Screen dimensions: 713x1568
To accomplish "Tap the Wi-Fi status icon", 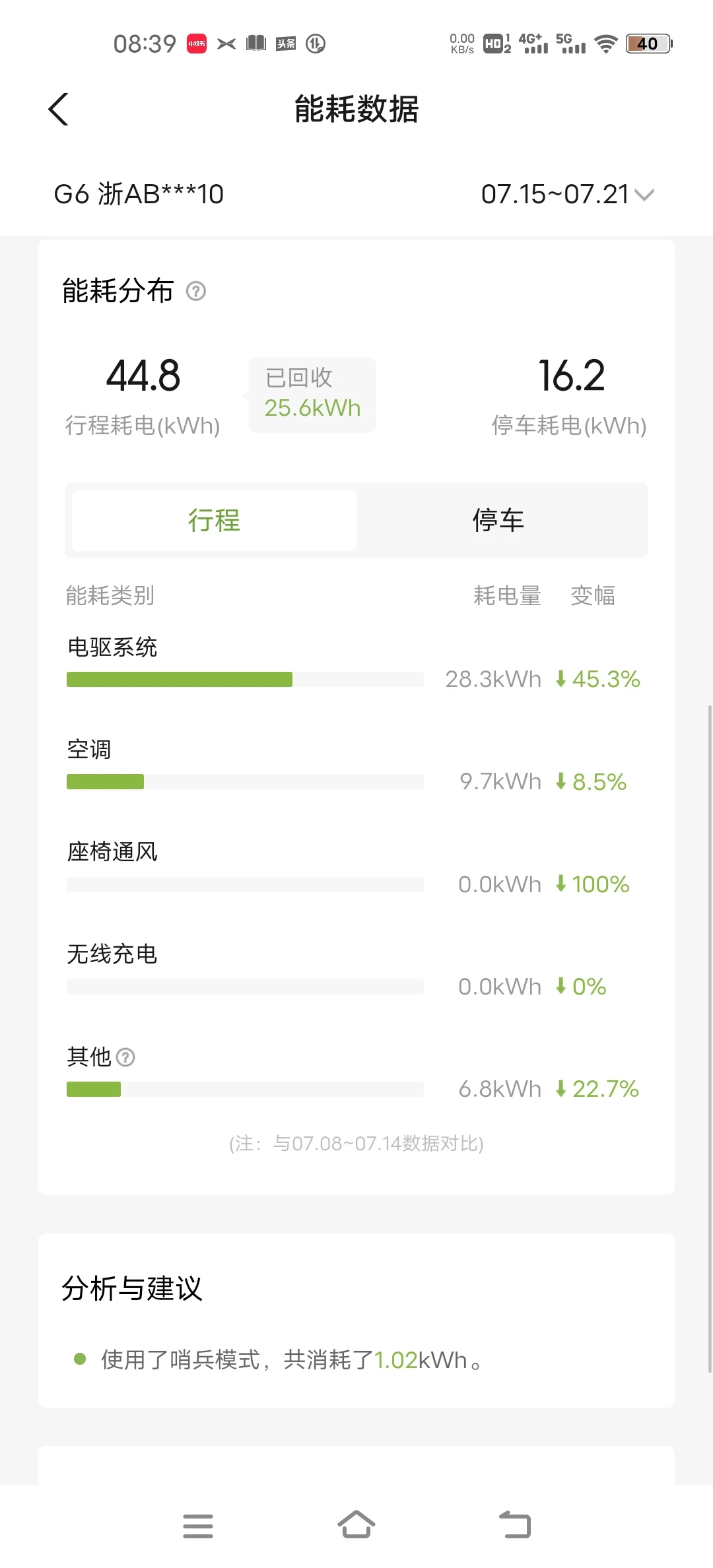I will coord(605,44).
